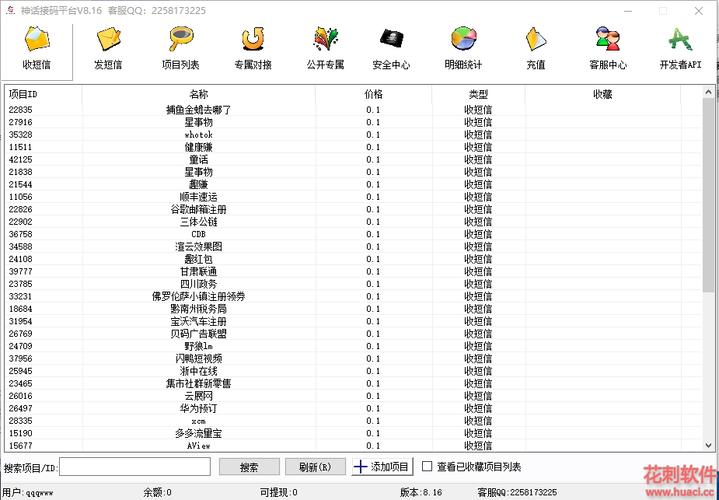Screen dimensions: 719x500
Task: Select row 甘肃联通
Action: pyautogui.click(x=353, y=272)
